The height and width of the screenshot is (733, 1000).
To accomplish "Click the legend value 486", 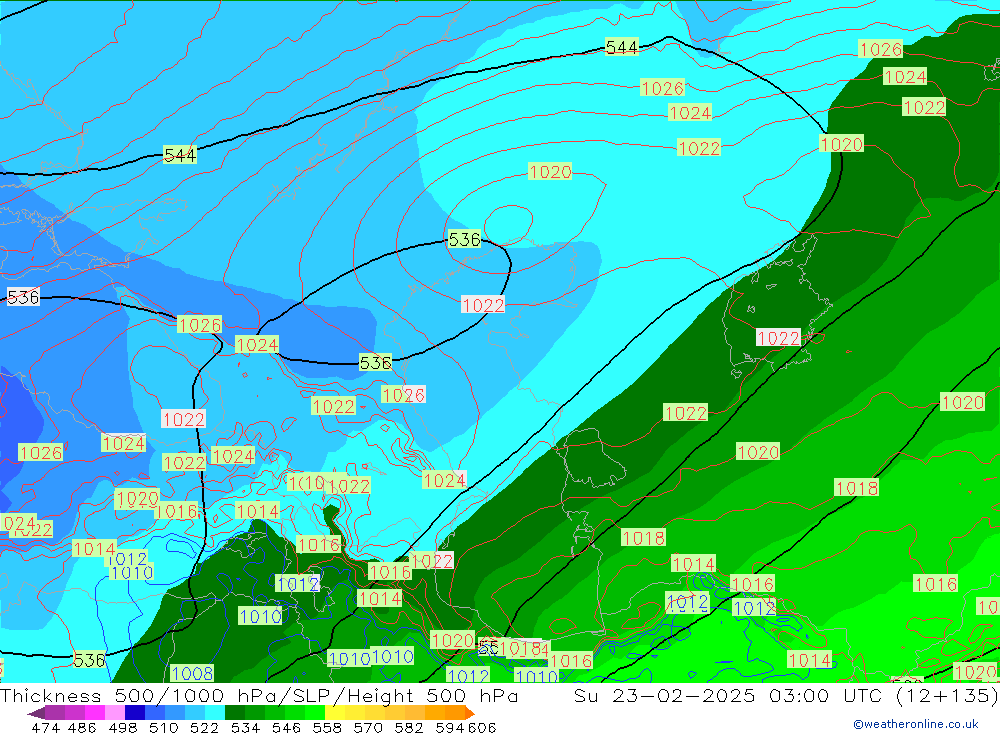I will point(82,728).
